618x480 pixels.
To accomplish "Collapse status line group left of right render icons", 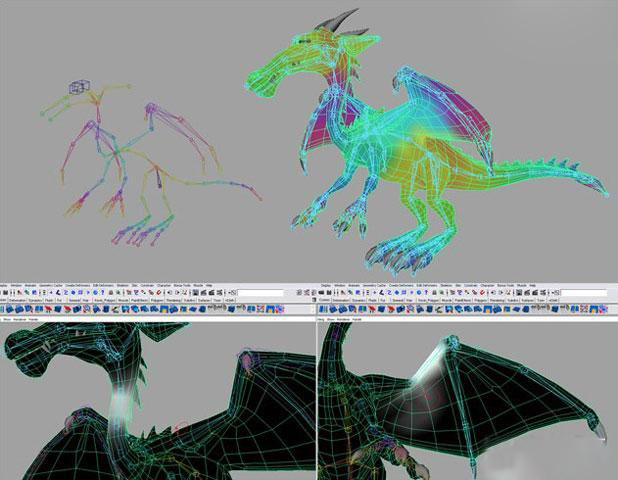I will pos(514,292).
